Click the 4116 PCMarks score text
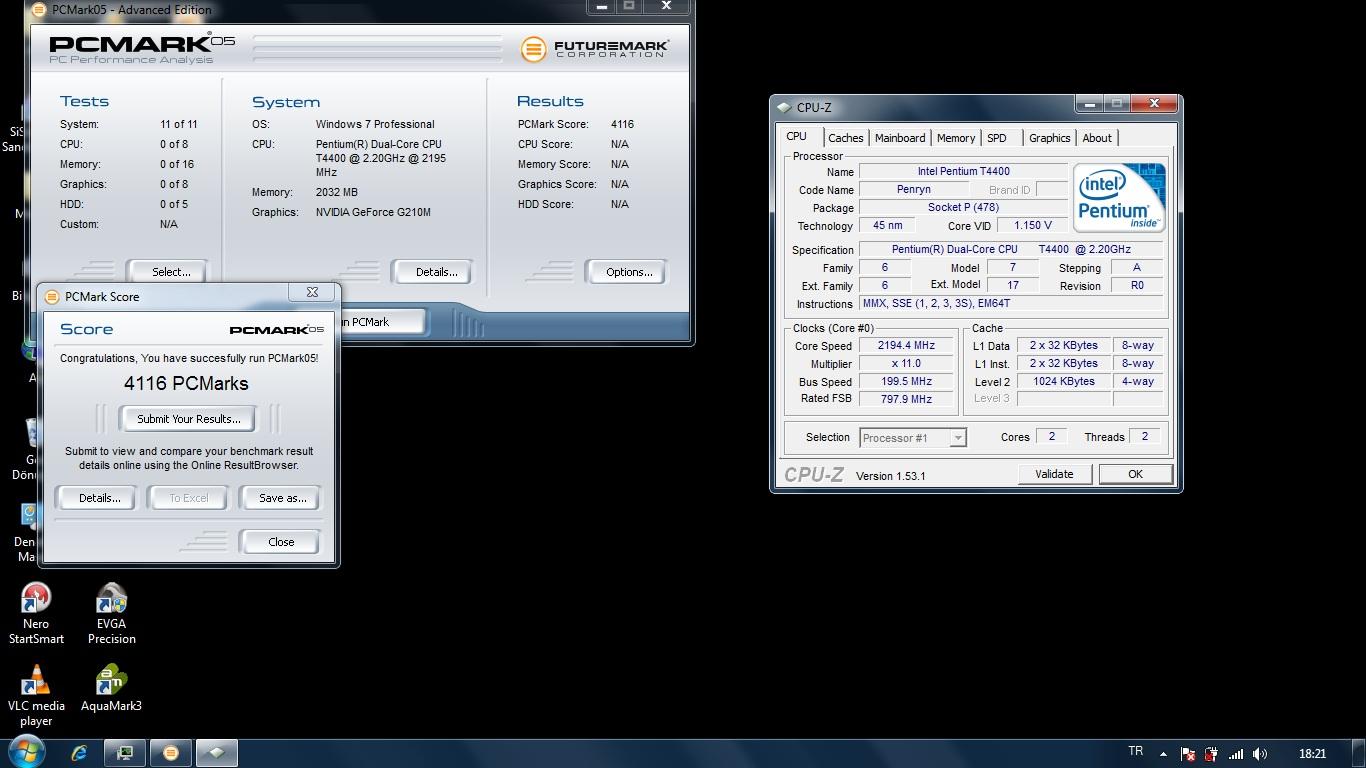This screenshot has height=768, width=1366. (187, 384)
